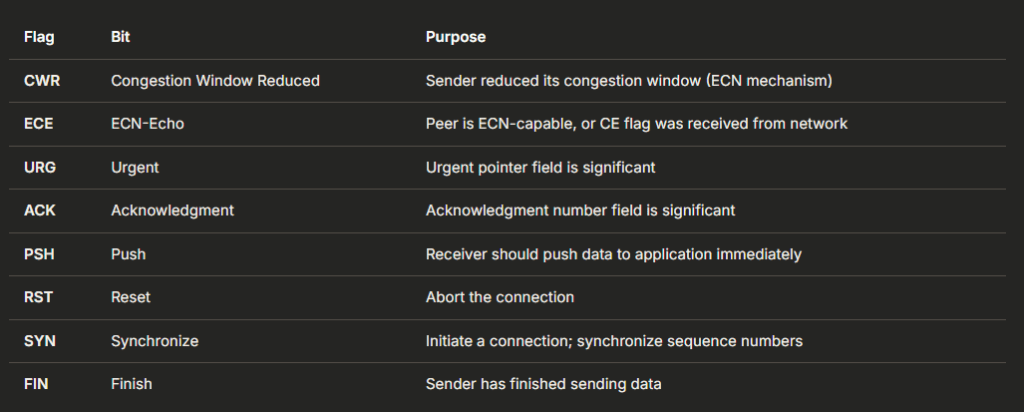Click the Synchronize bit name
This screenshot has width=1024, height=412.
point(154,341)
